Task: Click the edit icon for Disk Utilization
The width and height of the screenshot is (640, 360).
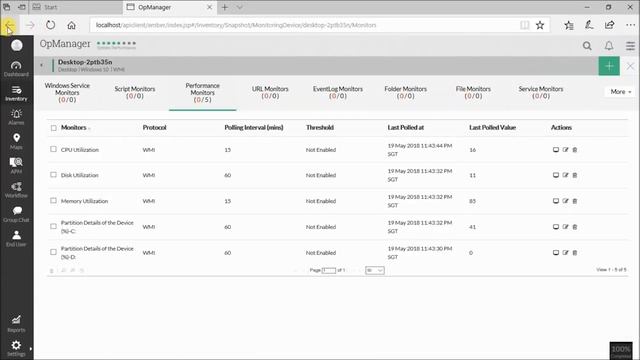Action: point(565,175)
